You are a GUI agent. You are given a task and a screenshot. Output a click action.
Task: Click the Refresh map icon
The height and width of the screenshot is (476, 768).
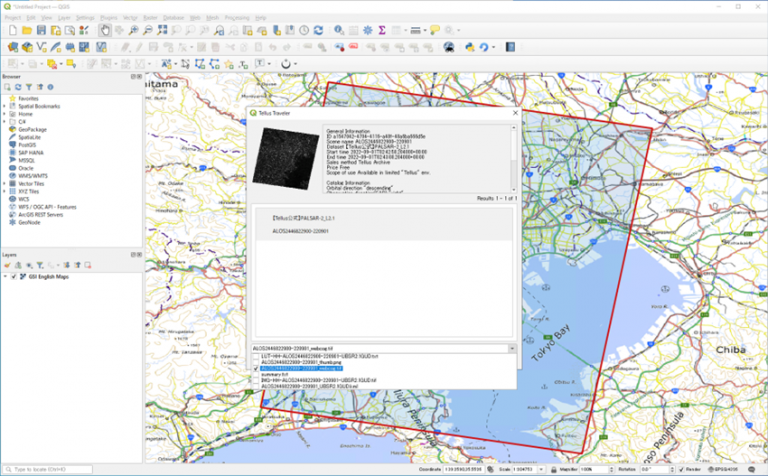click(x=318, y=30)
